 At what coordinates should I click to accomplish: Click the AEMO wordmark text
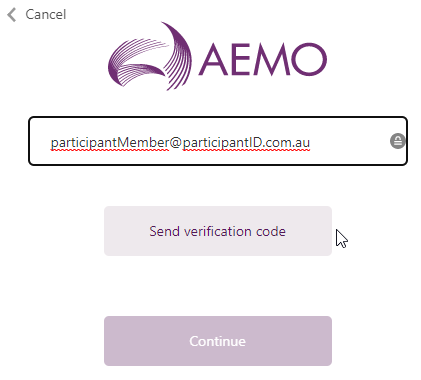pos(263,60)
